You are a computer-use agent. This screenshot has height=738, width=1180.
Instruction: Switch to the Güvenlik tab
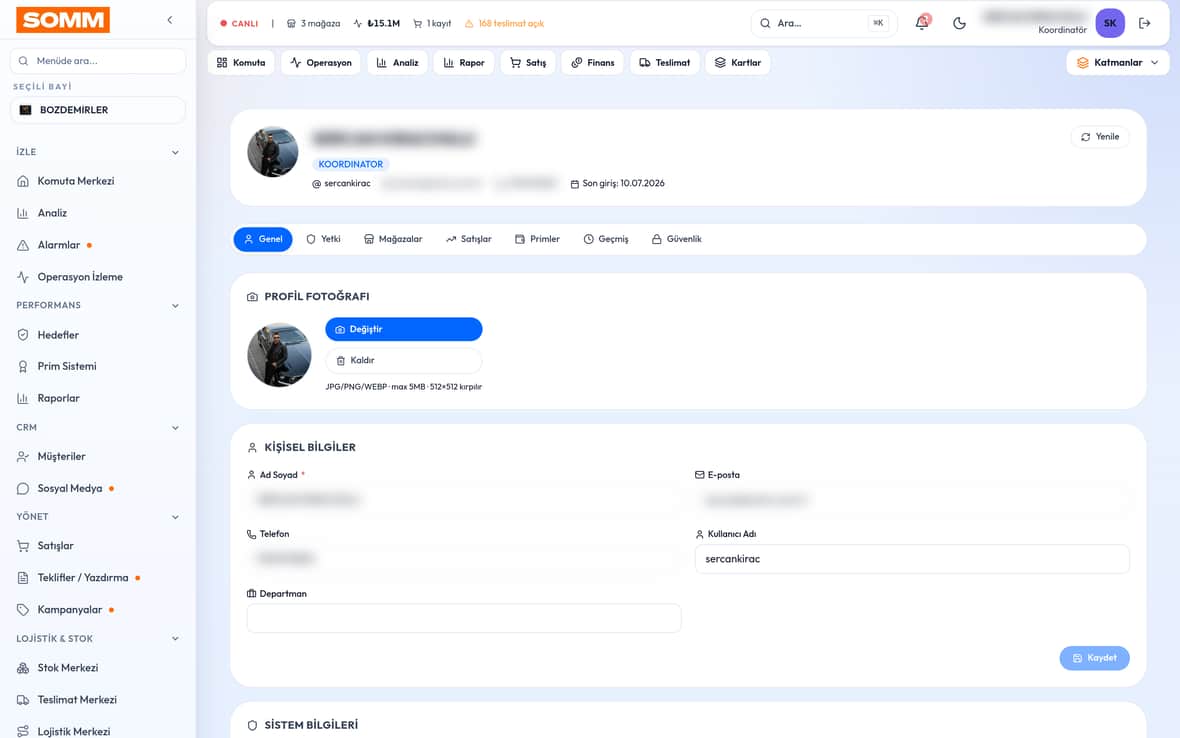677,239
